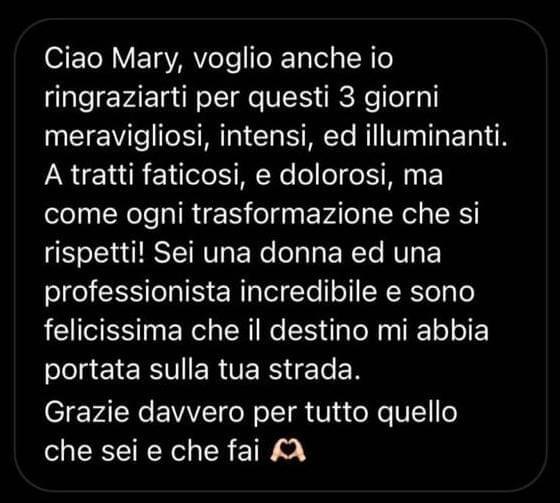Click the word trasformazione
Image resolution: width=560 pixels, height=503 pixels.
pyautogui.click(x=292, y=215)
